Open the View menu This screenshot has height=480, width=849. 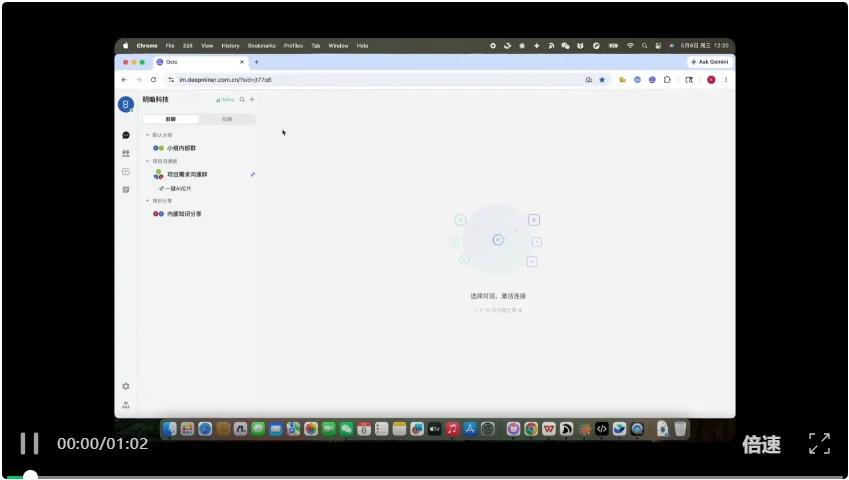[x=207, y=46]
